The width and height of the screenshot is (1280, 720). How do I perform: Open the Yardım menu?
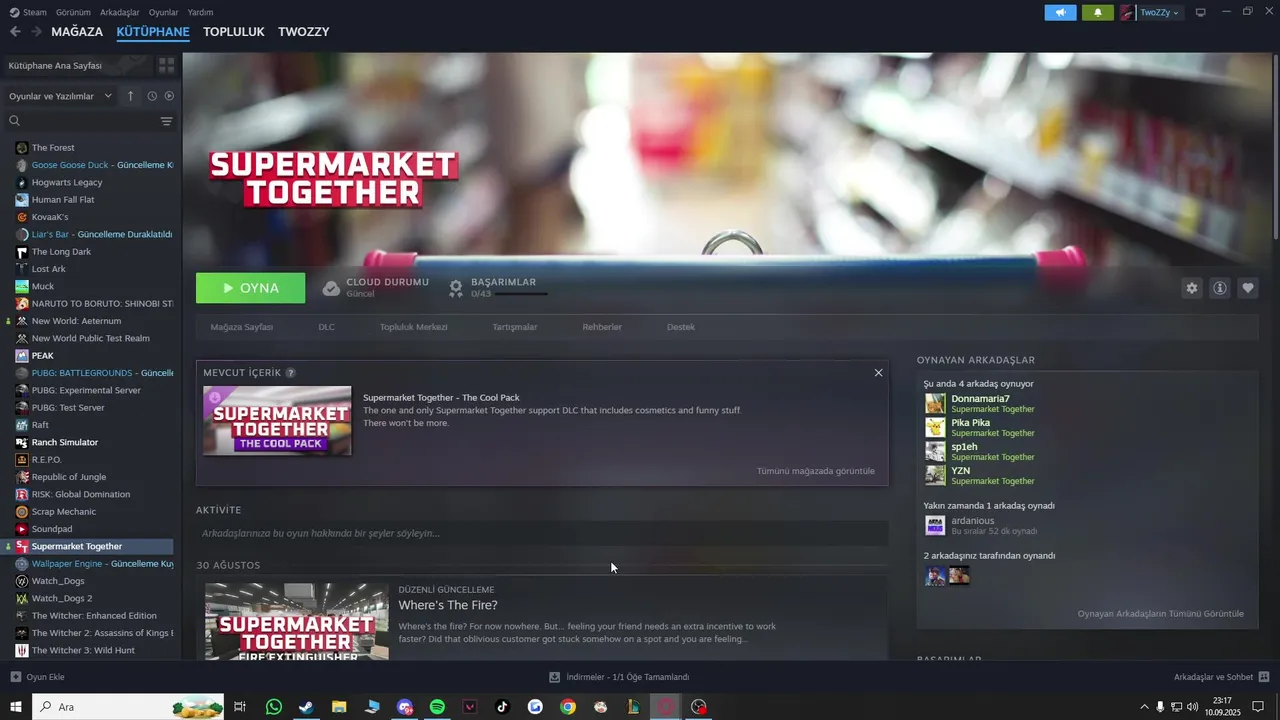(x=200, y=12)
